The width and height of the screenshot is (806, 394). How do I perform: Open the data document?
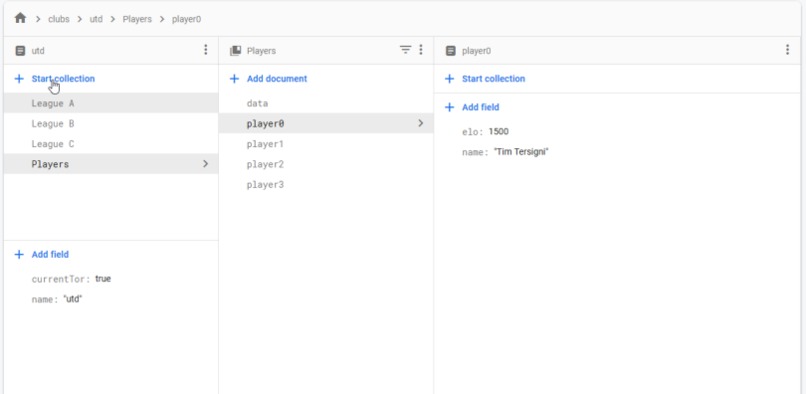point(326,103)
